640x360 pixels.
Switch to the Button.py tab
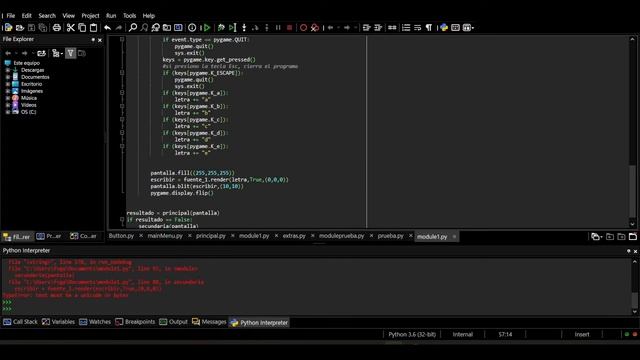[121, 236]
